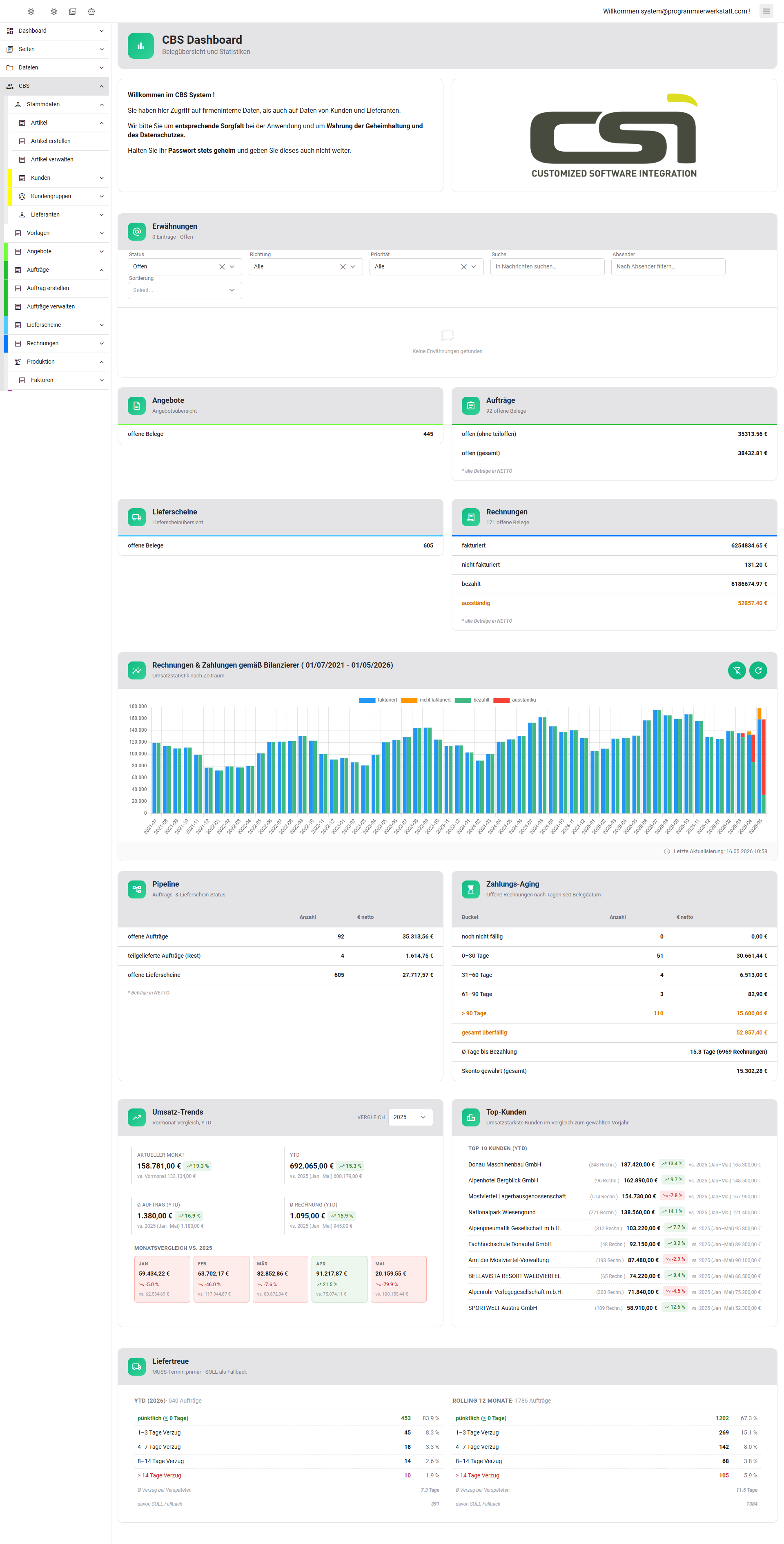
Task: Open the Status dropdown arrow
Action: [x=232, y=267]
